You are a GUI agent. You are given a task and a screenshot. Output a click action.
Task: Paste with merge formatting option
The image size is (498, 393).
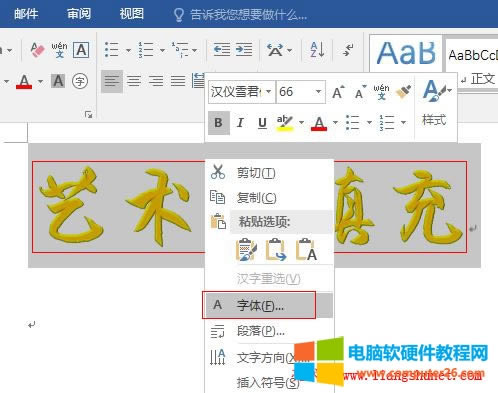[x=276, y=249]
